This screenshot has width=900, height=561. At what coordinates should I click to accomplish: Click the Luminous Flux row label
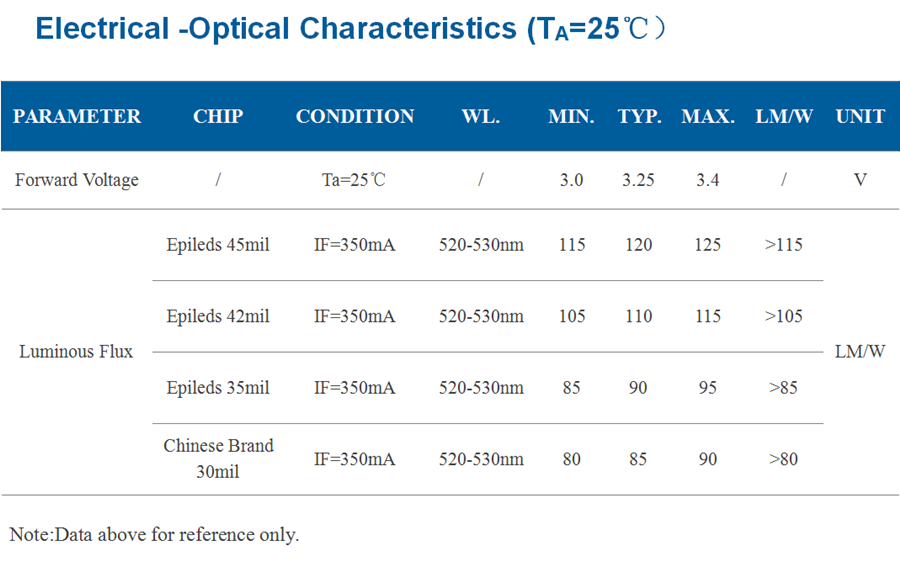tap(76, 351)
